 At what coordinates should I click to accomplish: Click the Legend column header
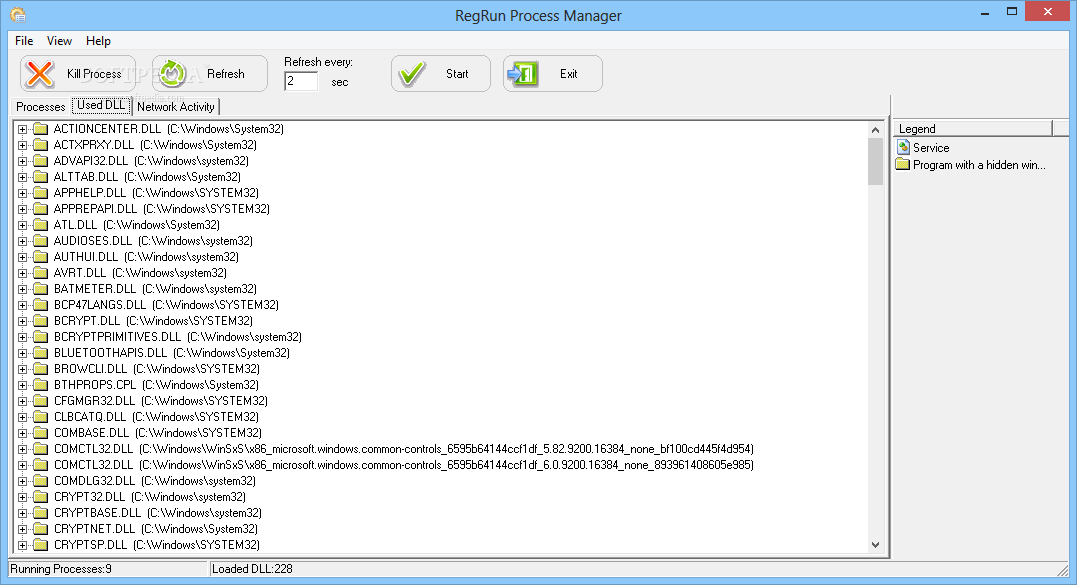[x=973, y=128]
